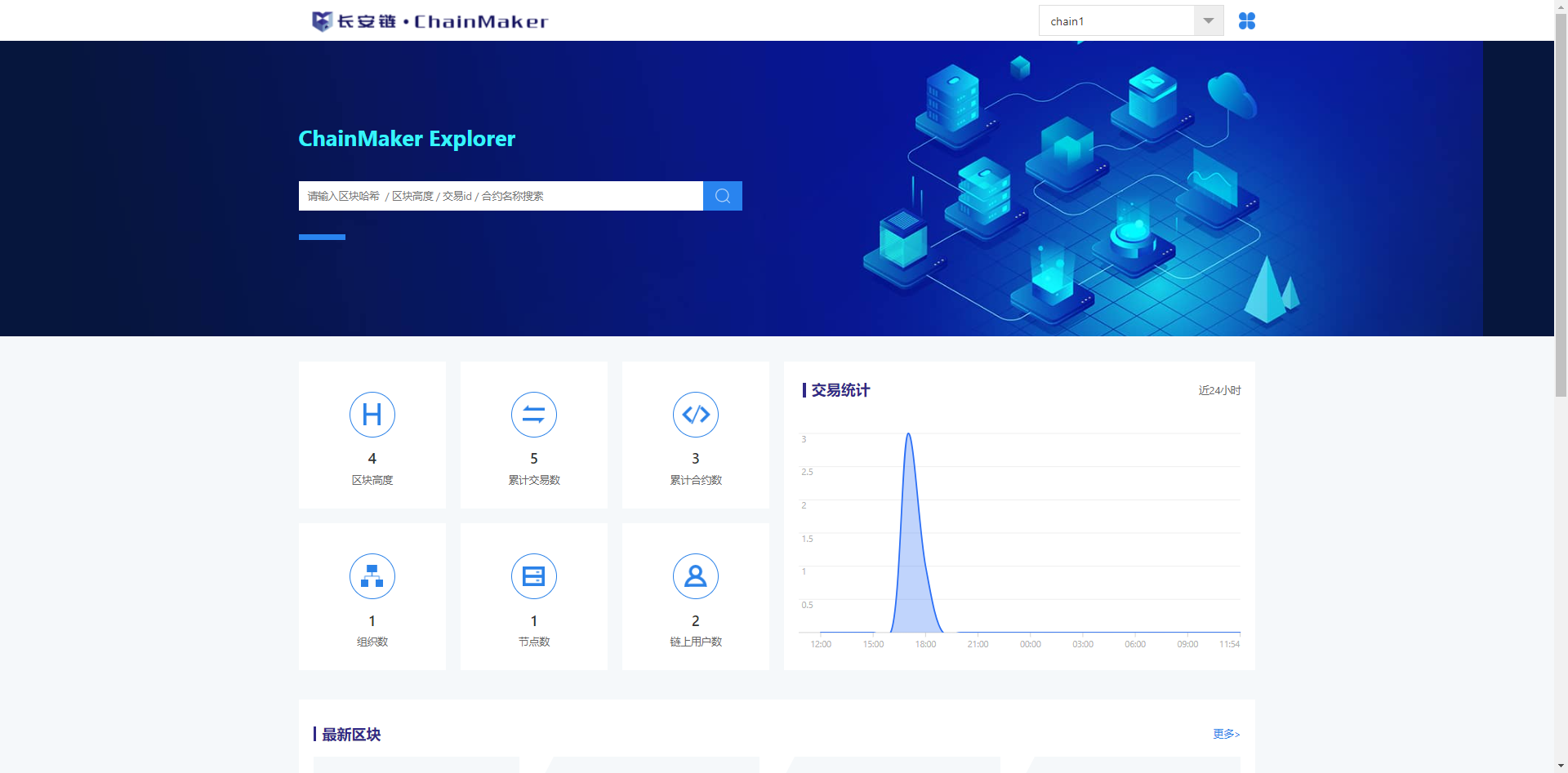The image size is (1568, 773).
Task: Click transaction count value 5
Action: 534,459
